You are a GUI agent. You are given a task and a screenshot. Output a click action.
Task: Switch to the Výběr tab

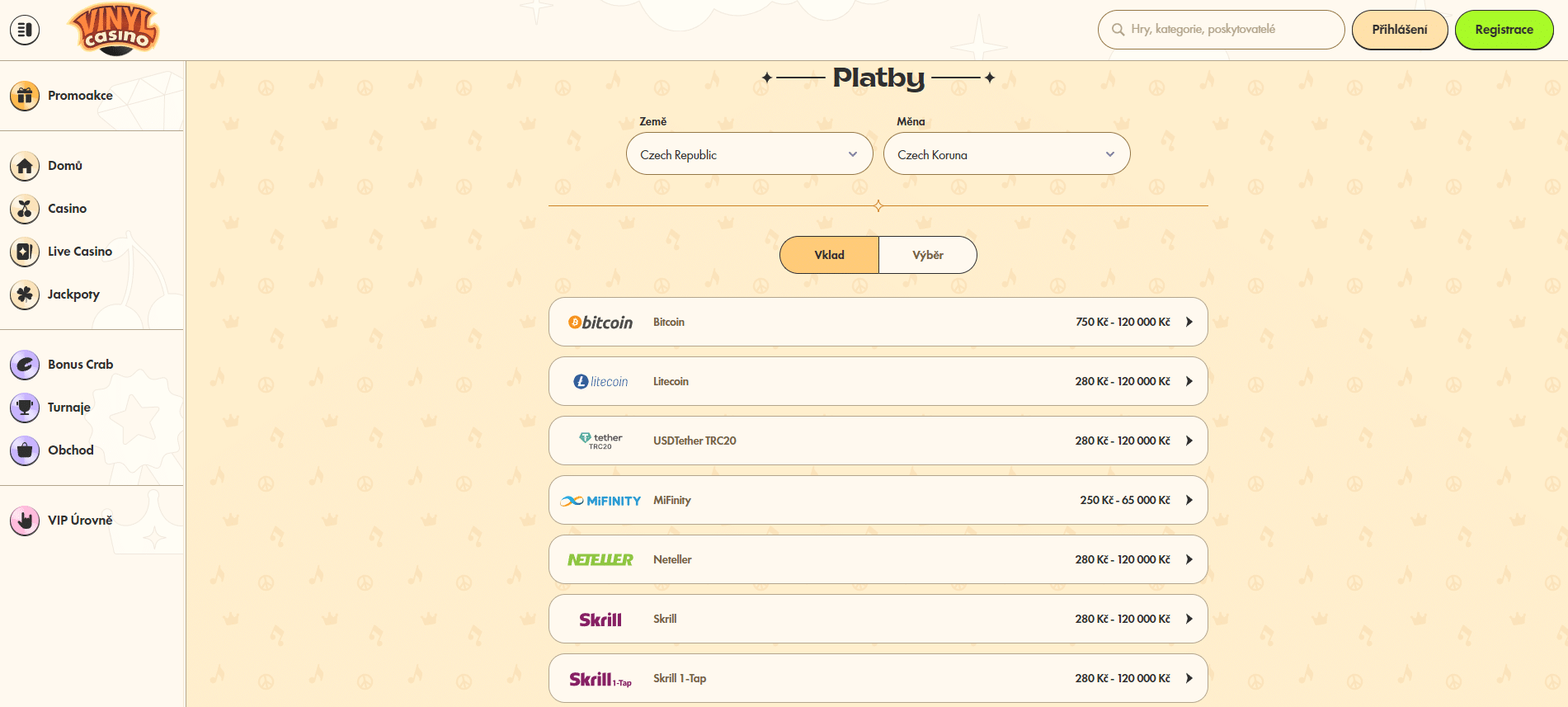point(928,255)
